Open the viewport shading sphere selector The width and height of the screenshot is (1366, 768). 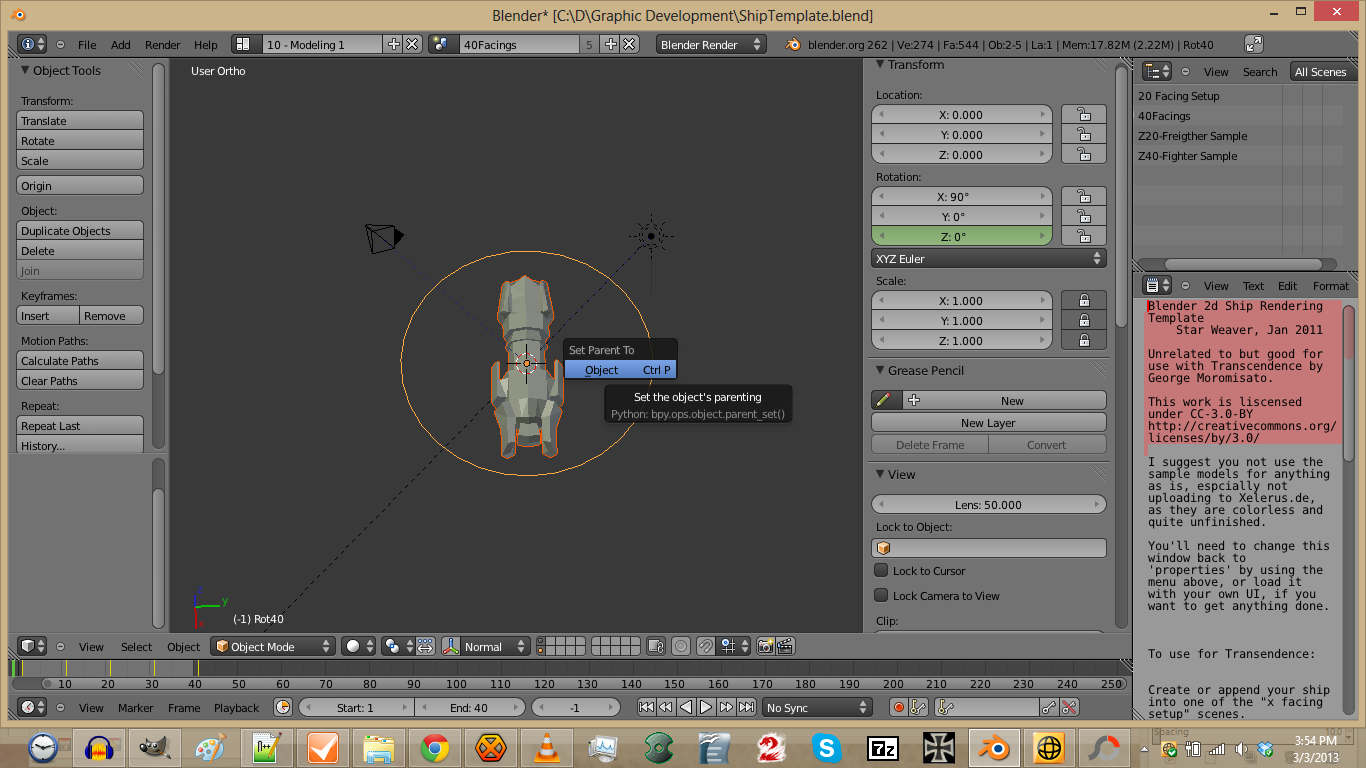(x=358, y=646)
